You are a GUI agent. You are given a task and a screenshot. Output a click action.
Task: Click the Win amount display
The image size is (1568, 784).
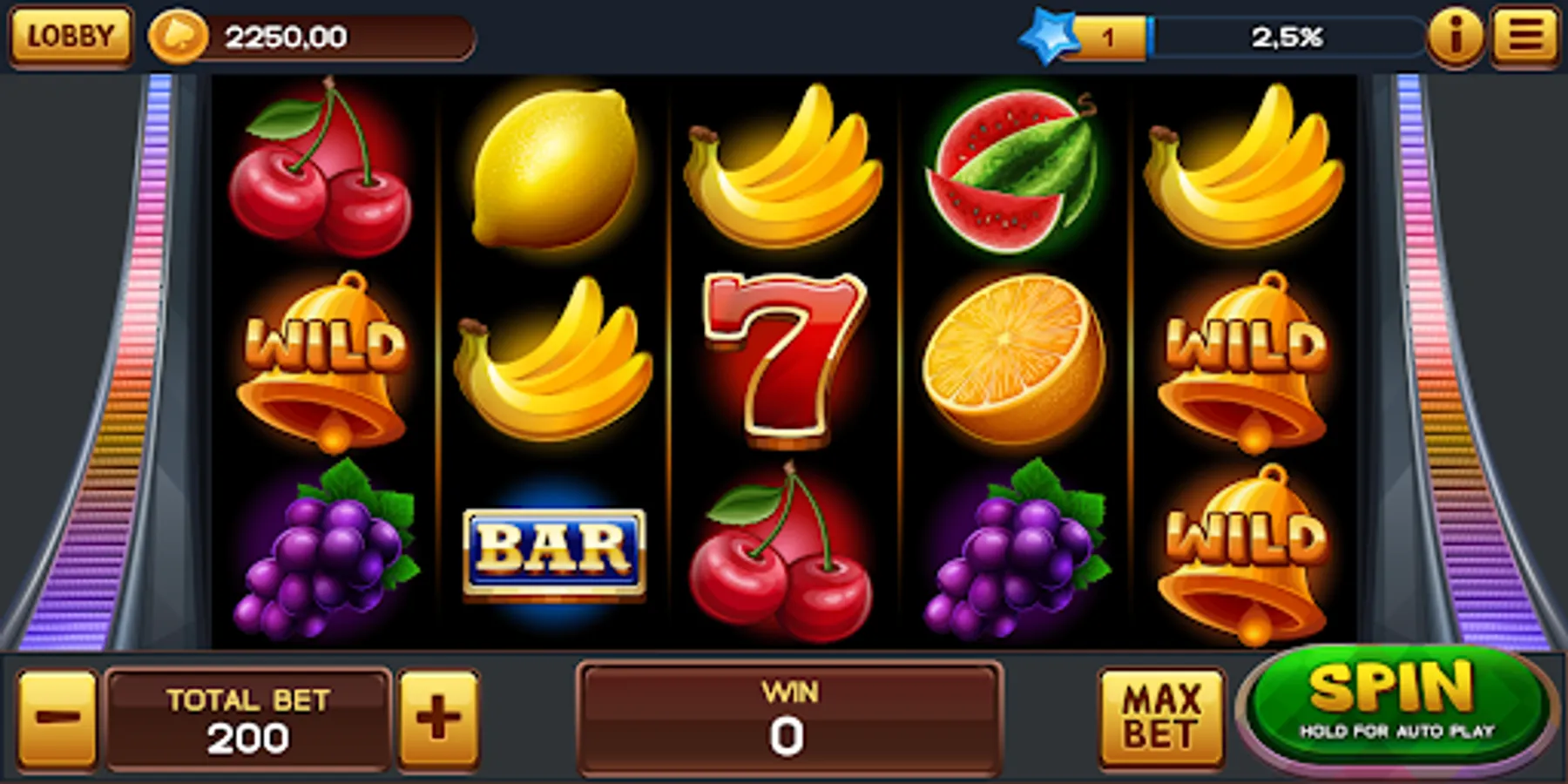tap(789, 720)
